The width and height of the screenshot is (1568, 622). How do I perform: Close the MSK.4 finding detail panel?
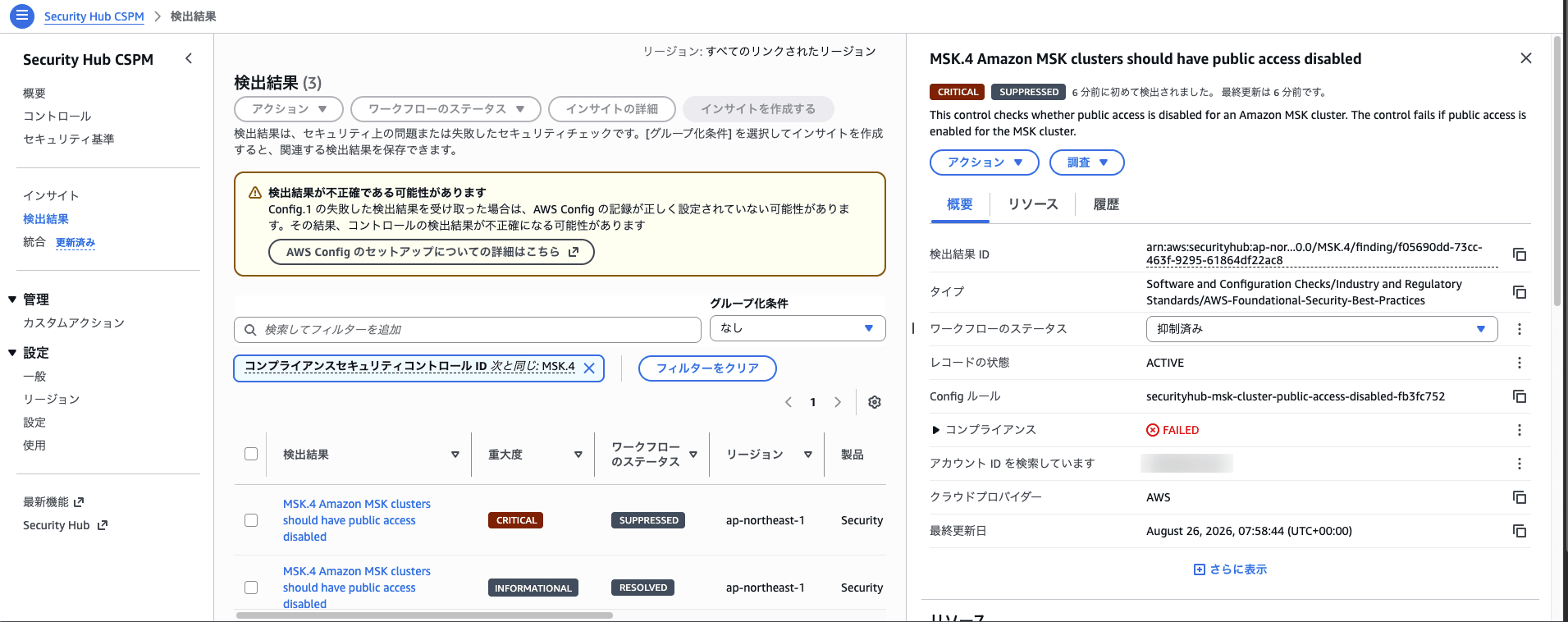[1525, 58]
